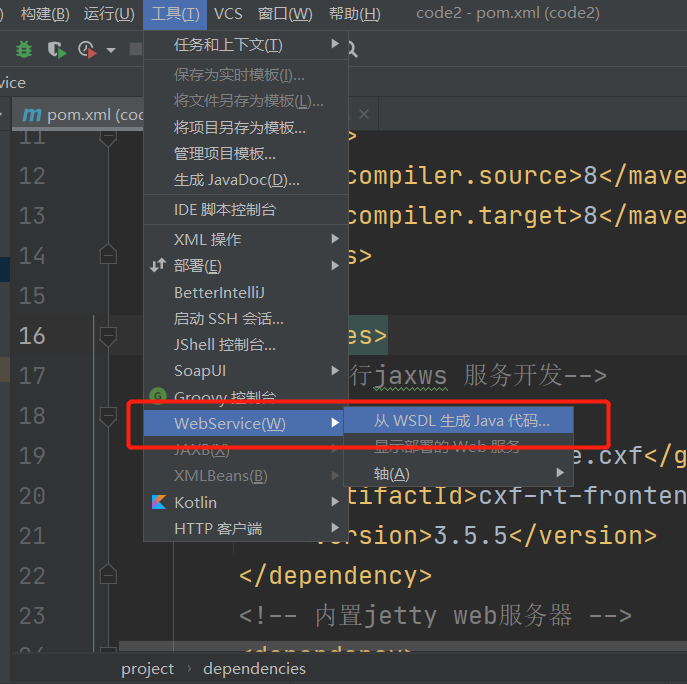Choose 启动 SSH 会话...
The width and height of the screenshot is (687, 684).
tap(246, 319)
